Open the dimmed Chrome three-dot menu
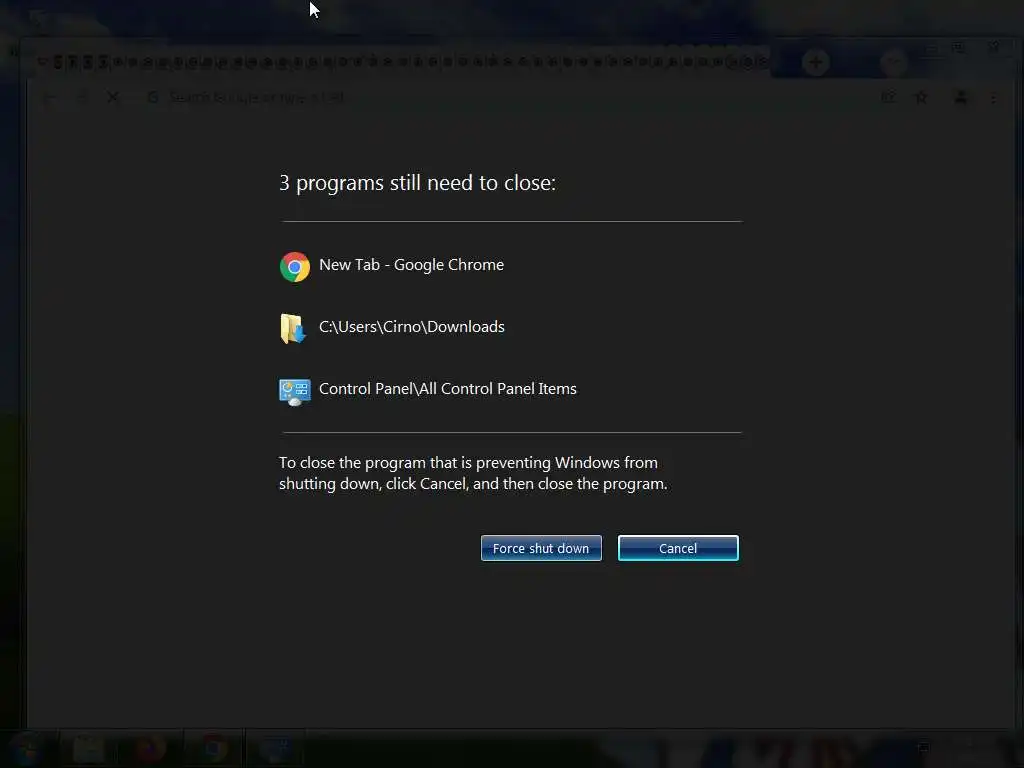Image resolution: width=1024 pixels, height=768 pixels. (x=993, y=98)
